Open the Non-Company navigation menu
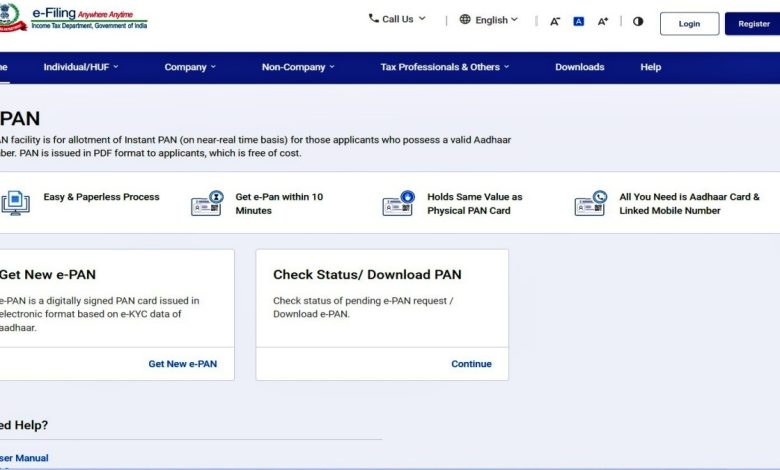780x470 pixels. point(298,67)
